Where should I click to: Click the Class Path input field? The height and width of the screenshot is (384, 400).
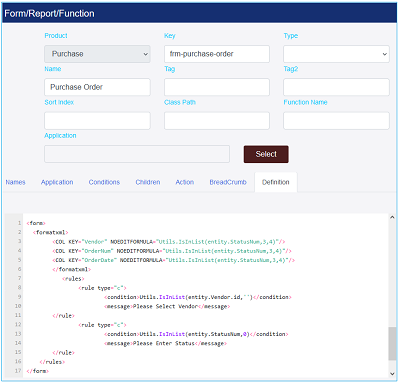(x=217, y=121)
